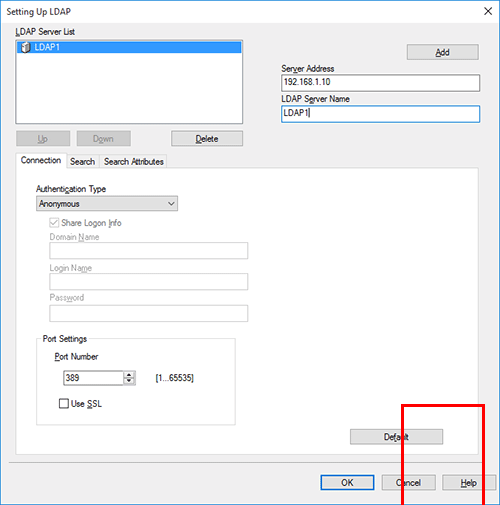Screen dimensions: 500x505
Task: Expand the Authentication Type dropdown
Action: 107,203
